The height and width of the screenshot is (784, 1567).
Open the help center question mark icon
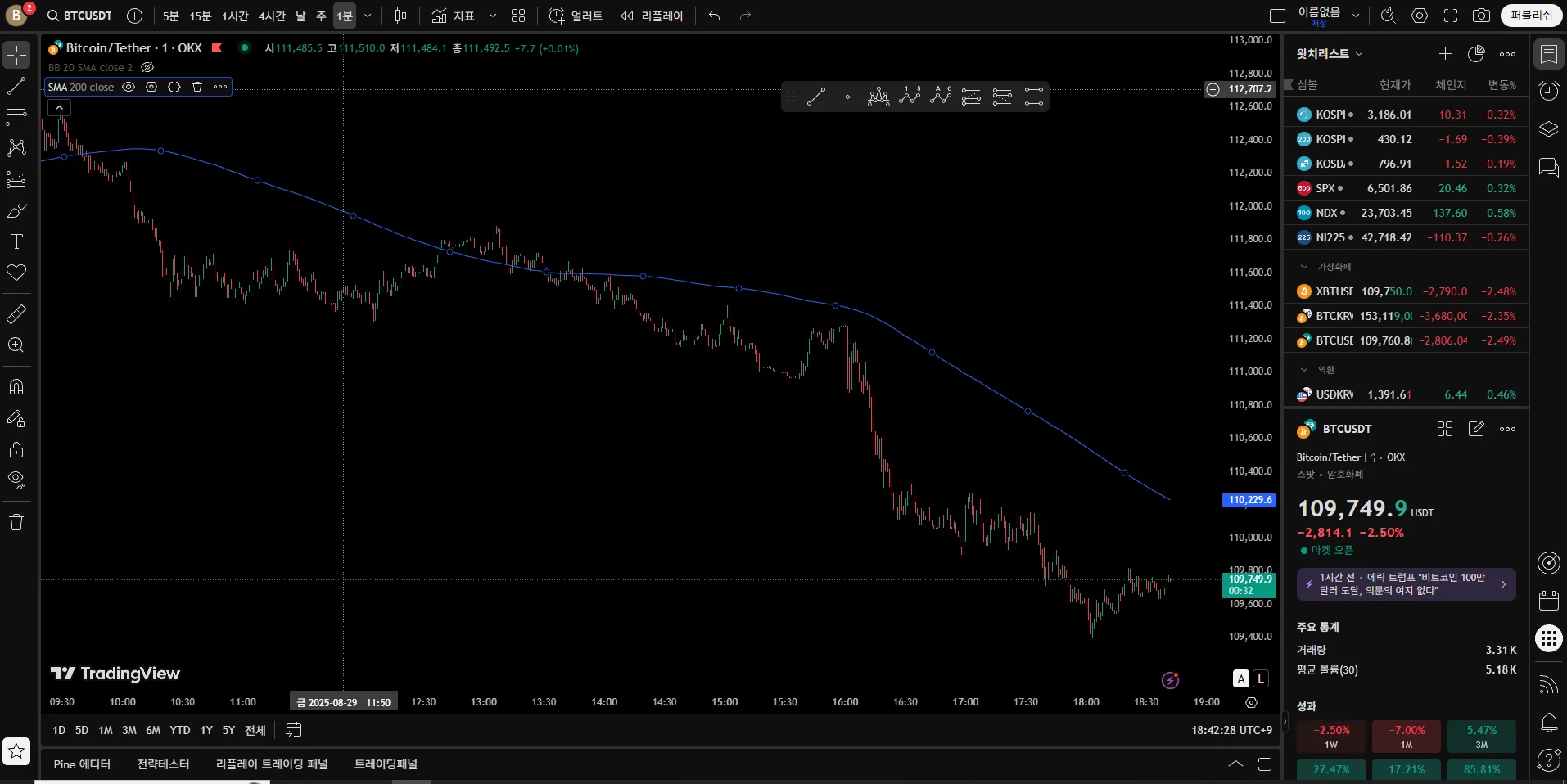[x=1549, y=760]
